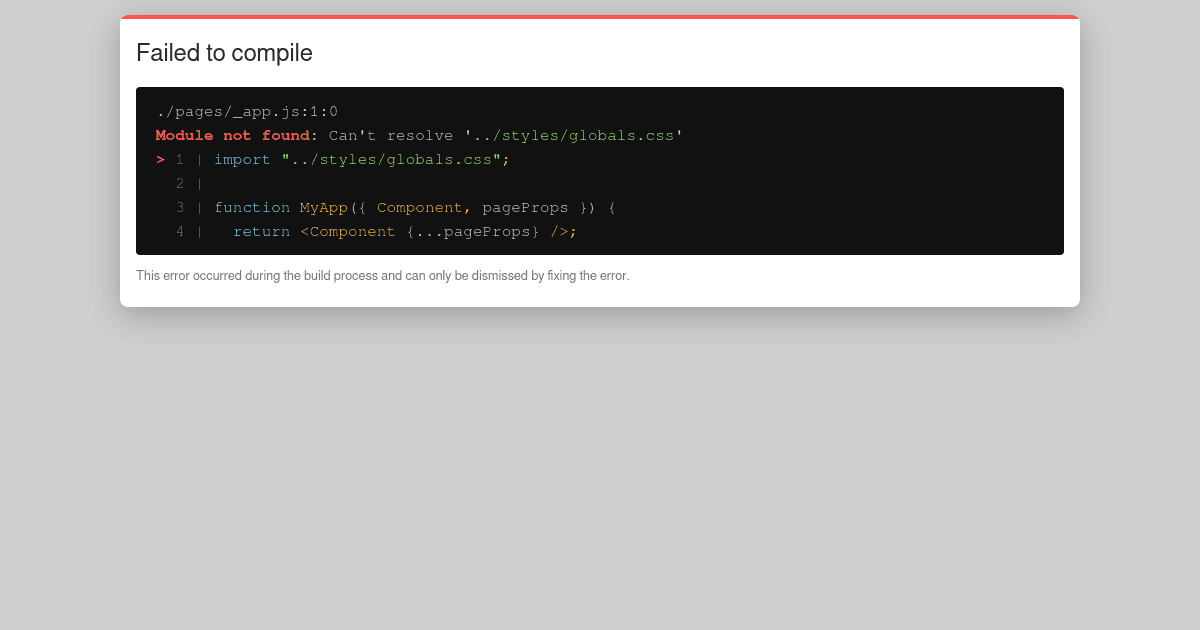The width and height of the screenshot is (1200, 630).
Task: Click the red accent bar atop the dialog
Action: [x=600, y=17]
